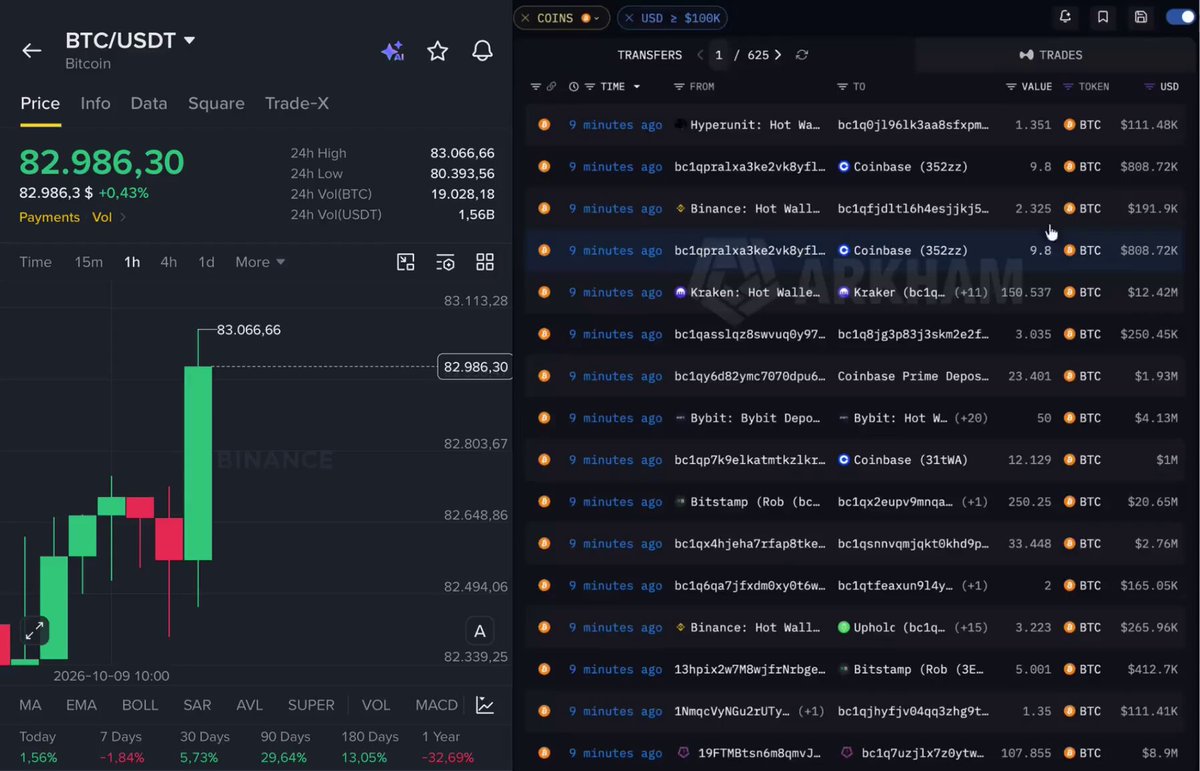Open the indicator chart icon beside MACD
The height and width of the screenshot is (771, 1200).
[485, 705]
